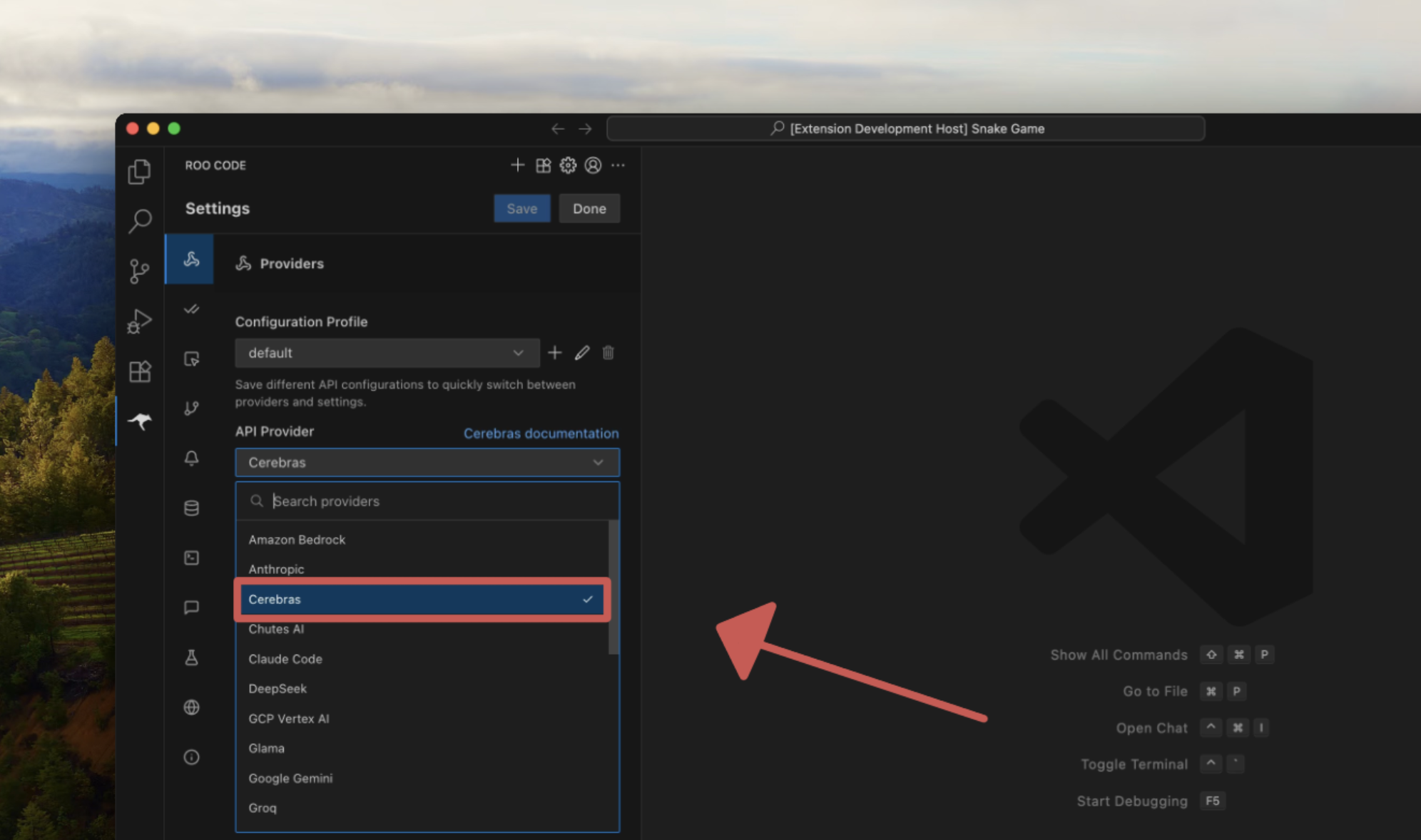Rename profile using the pencil icon
Image resolution: width=1421 pixels, height=840 pixels.
582,353
